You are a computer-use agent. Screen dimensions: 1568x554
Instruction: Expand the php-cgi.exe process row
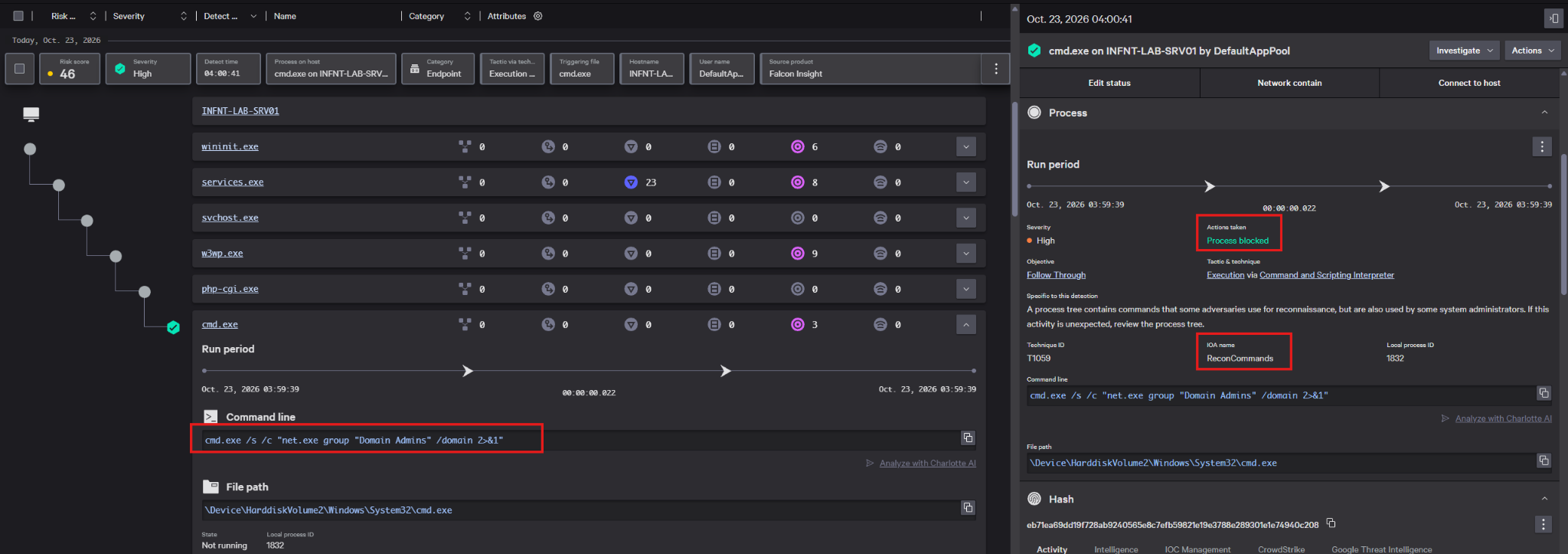click(966, 289)
